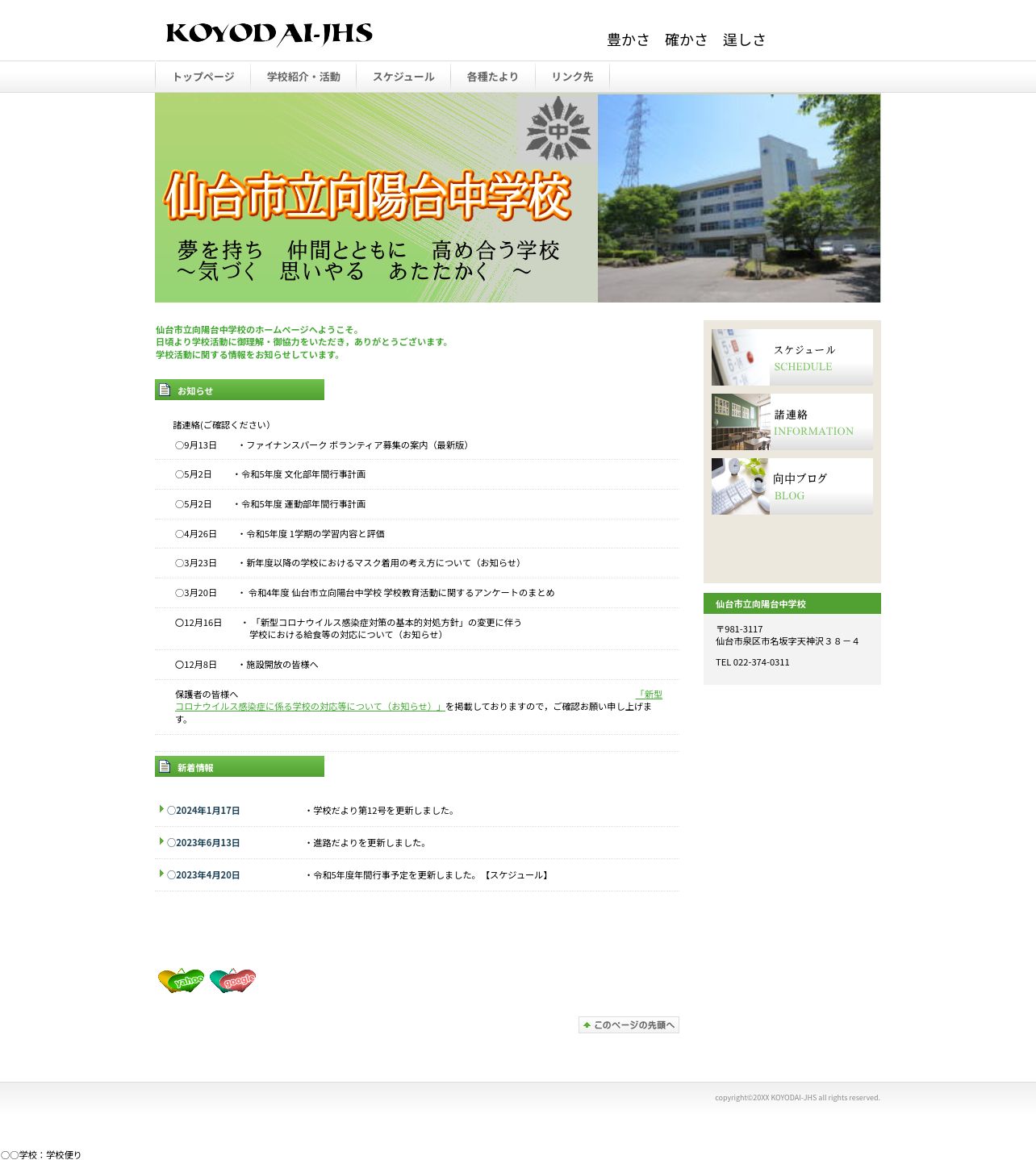1036x1160 pixels.
Task: Click the KOYODAI-JHS logo
Action: (269, 34)
